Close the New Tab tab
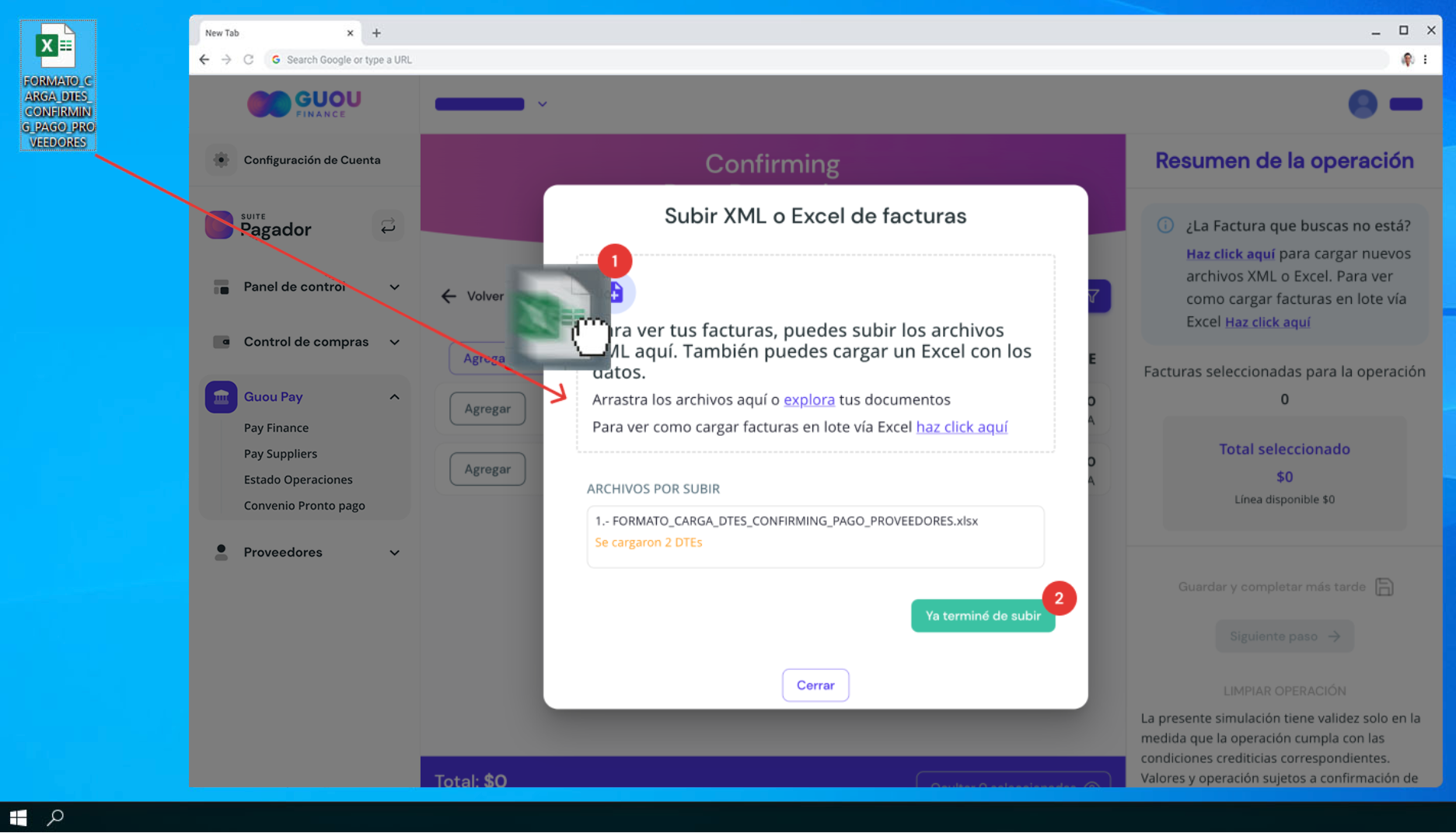Image resolution: width=1456 pixels, height=833 pixels. [x=350, y=33]
